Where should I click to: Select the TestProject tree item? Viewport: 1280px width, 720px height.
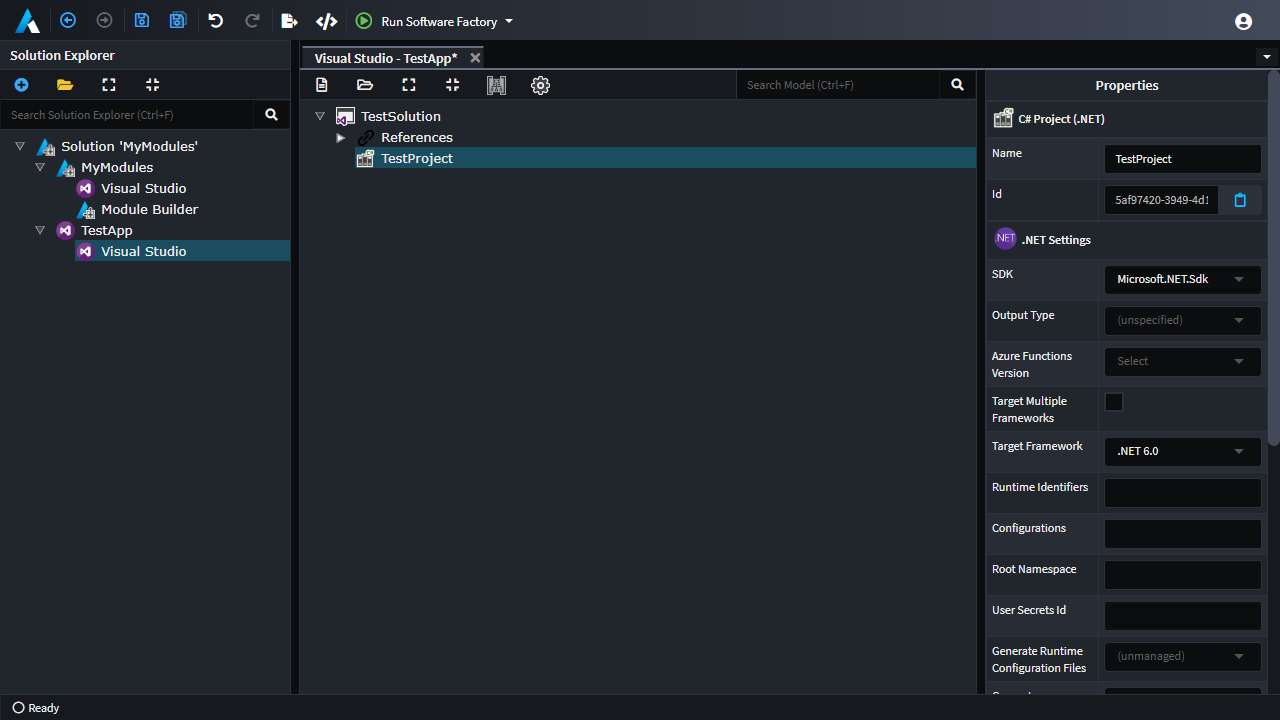click(x=416, y=158)
